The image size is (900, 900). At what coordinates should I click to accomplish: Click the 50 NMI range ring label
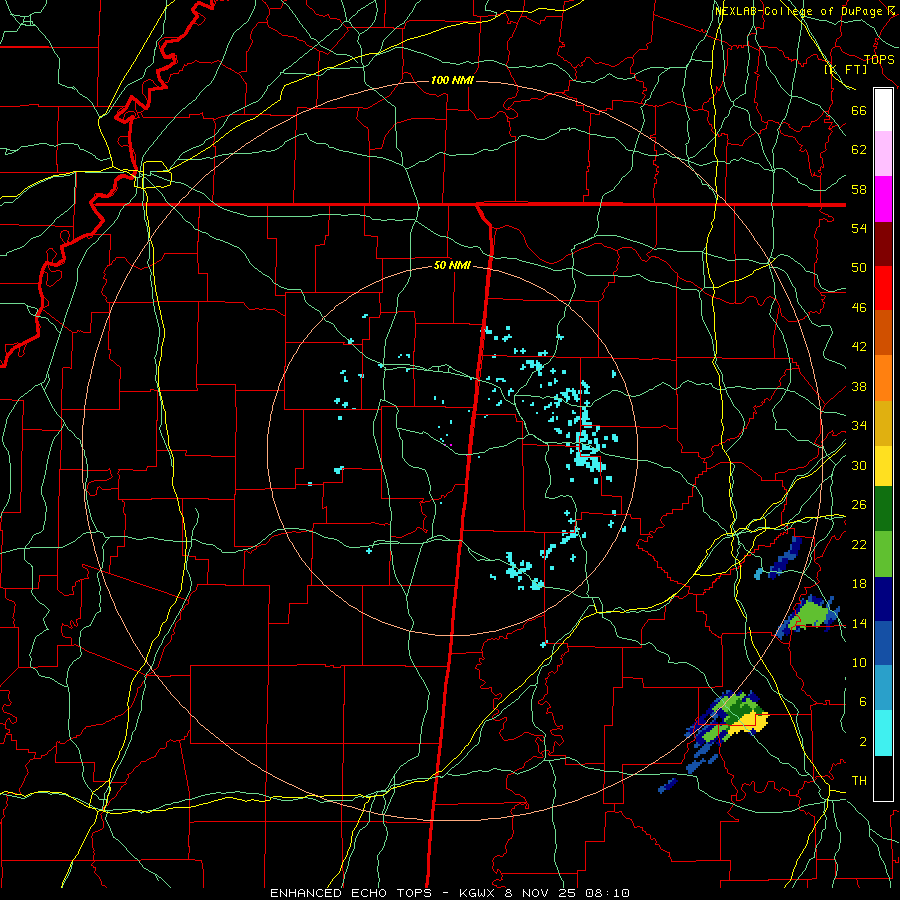pyautogui.click(x=452, y=265)
